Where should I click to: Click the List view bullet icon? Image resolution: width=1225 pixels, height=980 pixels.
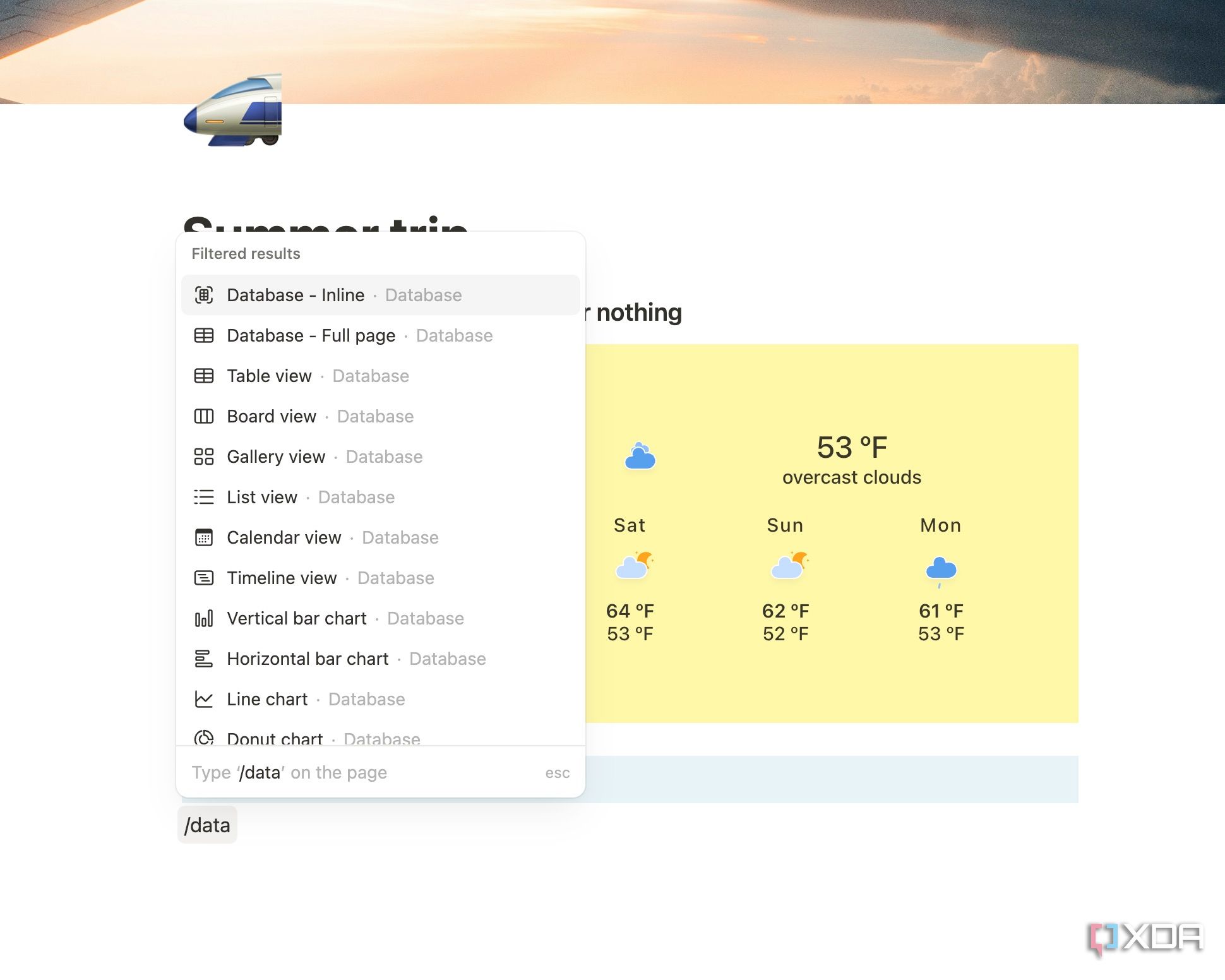203,497
